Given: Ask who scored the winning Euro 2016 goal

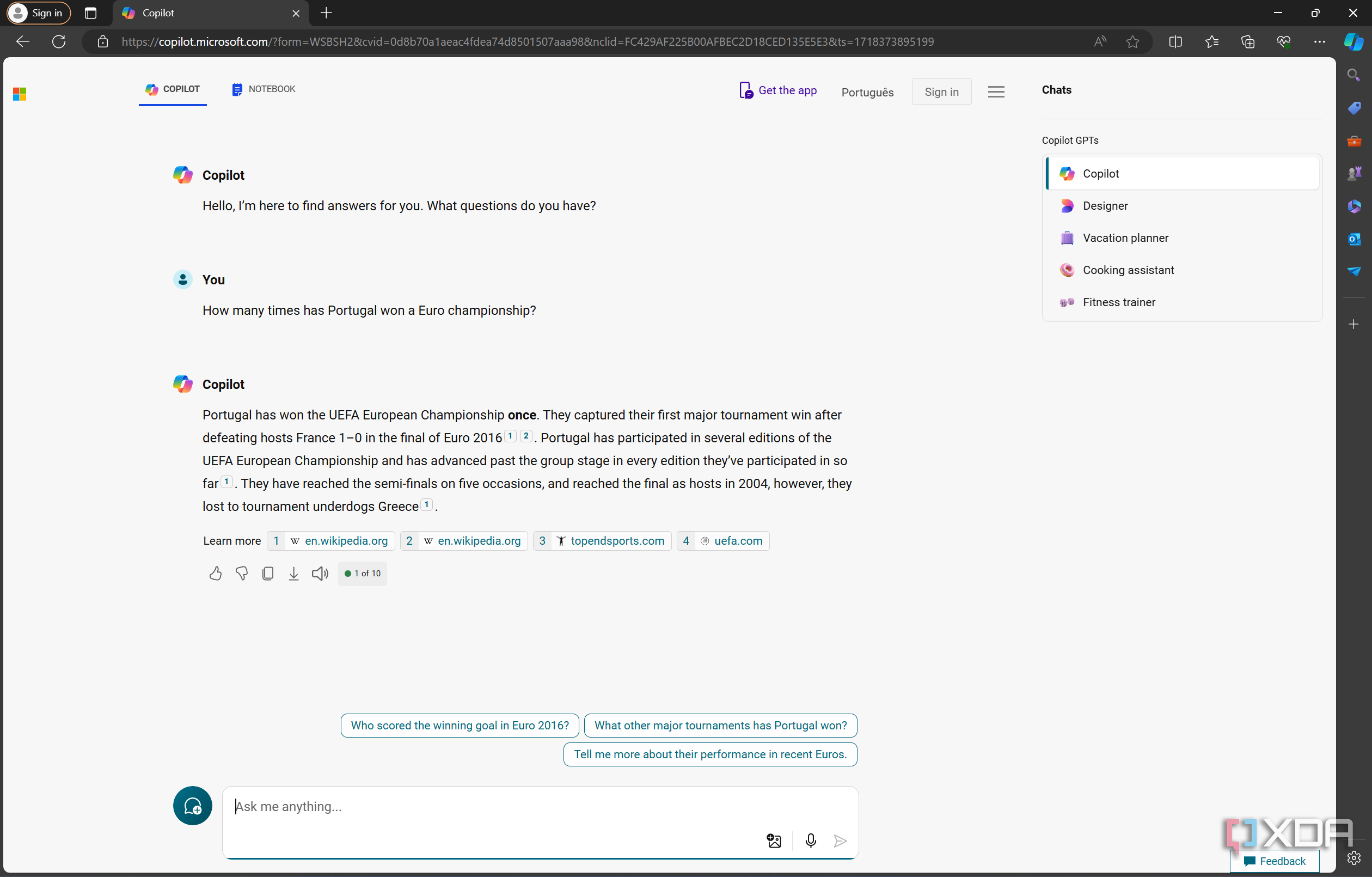Looking at the screenshot, I should point(458,725).
